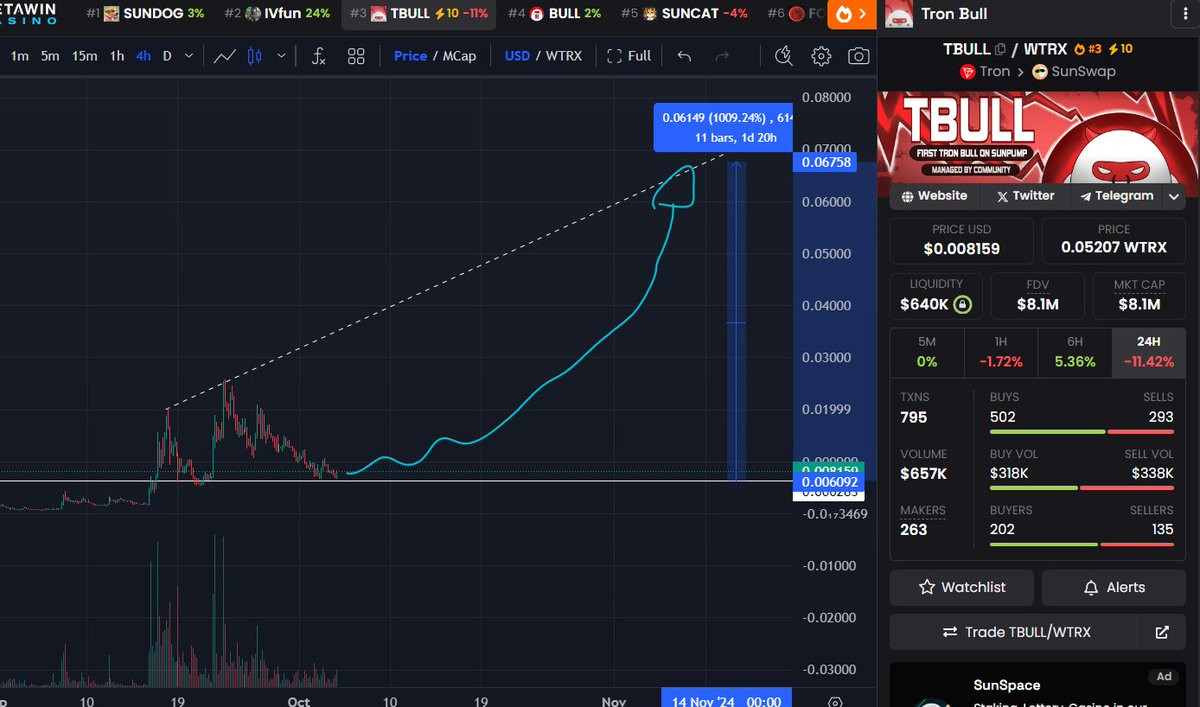Click the SunSpace ad card
The image size is (1200, 707).
[1038, 686]
